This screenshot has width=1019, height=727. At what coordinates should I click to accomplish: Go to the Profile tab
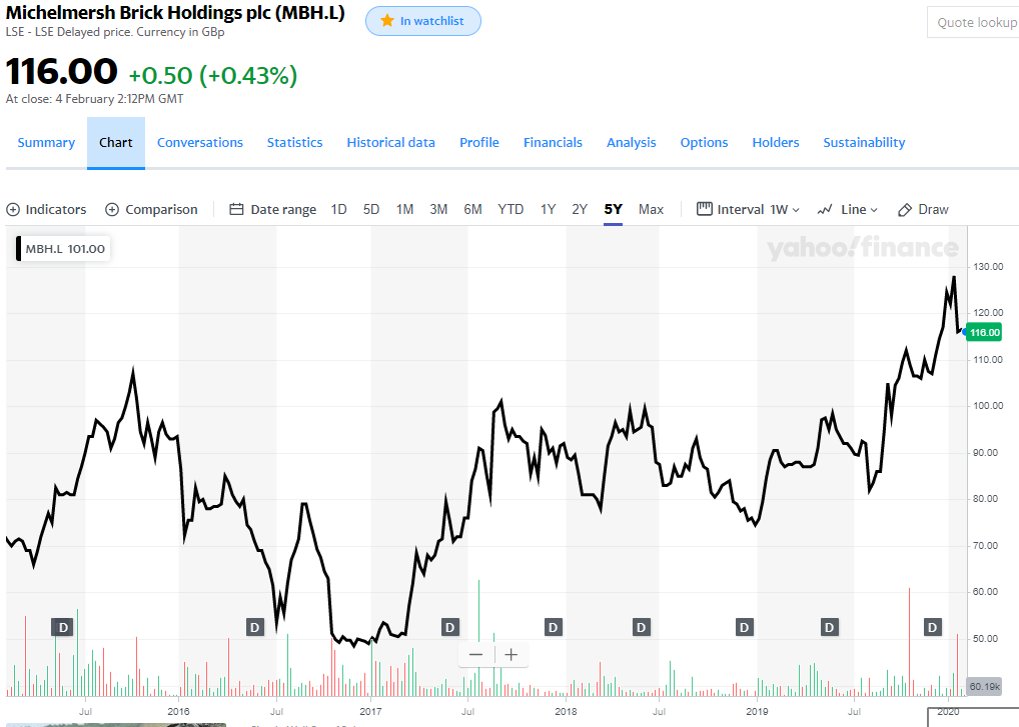(x=479, y=142)
